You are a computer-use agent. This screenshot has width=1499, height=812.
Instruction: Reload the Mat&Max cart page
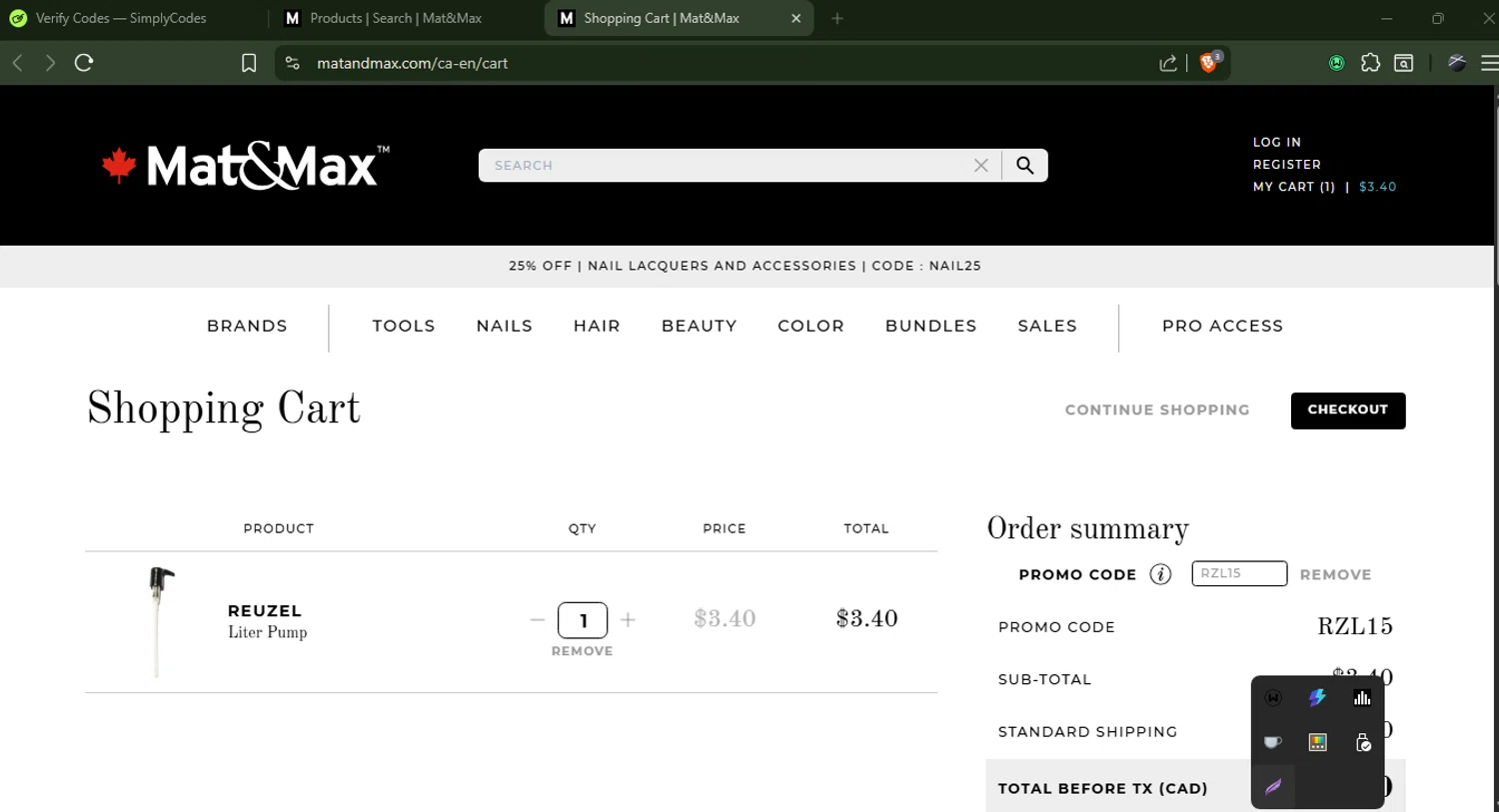point(84,63)
